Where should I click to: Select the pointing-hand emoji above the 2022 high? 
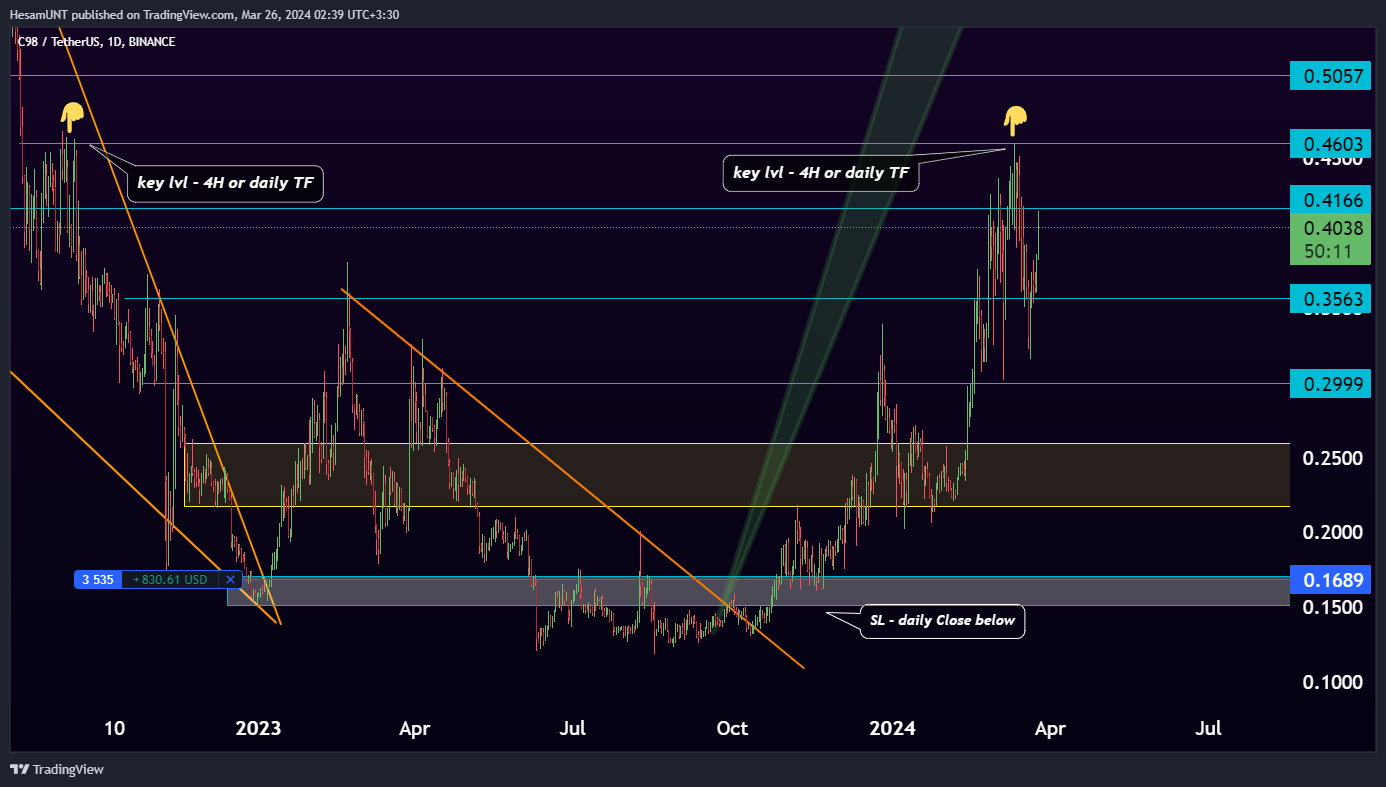point(71,117)
